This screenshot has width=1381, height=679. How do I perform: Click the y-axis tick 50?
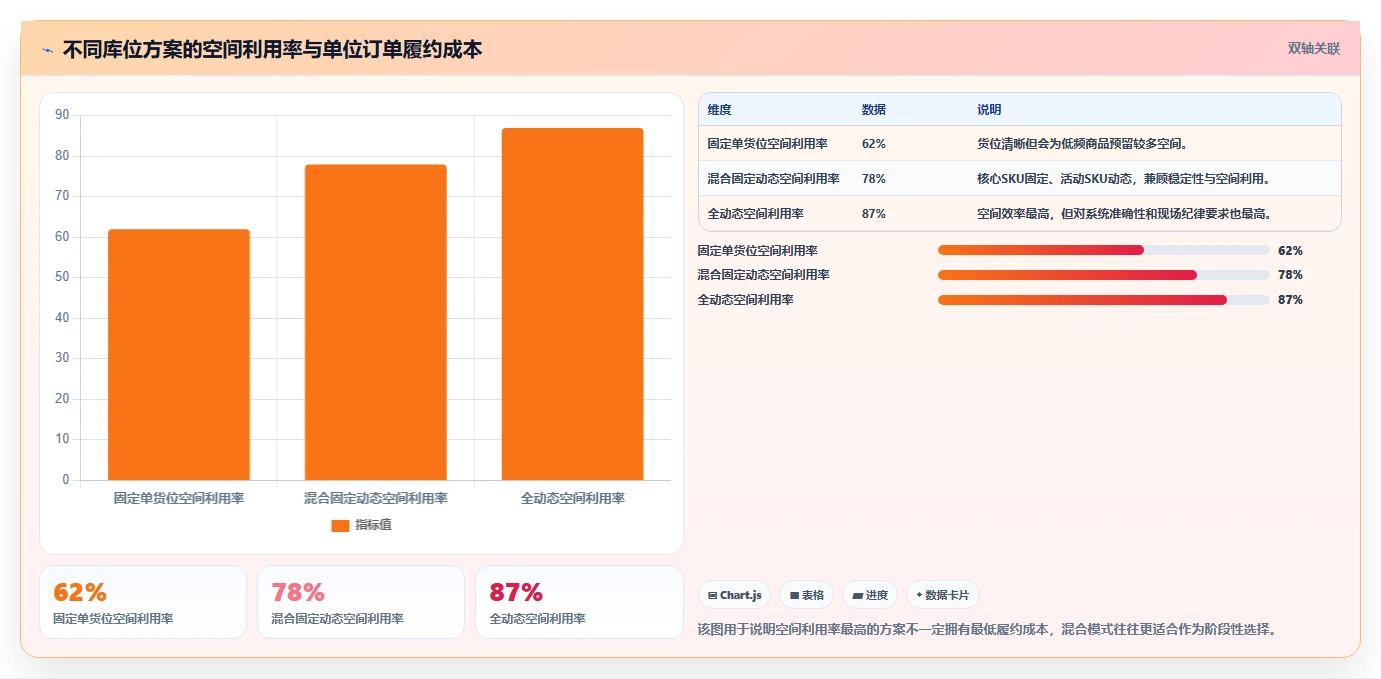pos(62,277)
